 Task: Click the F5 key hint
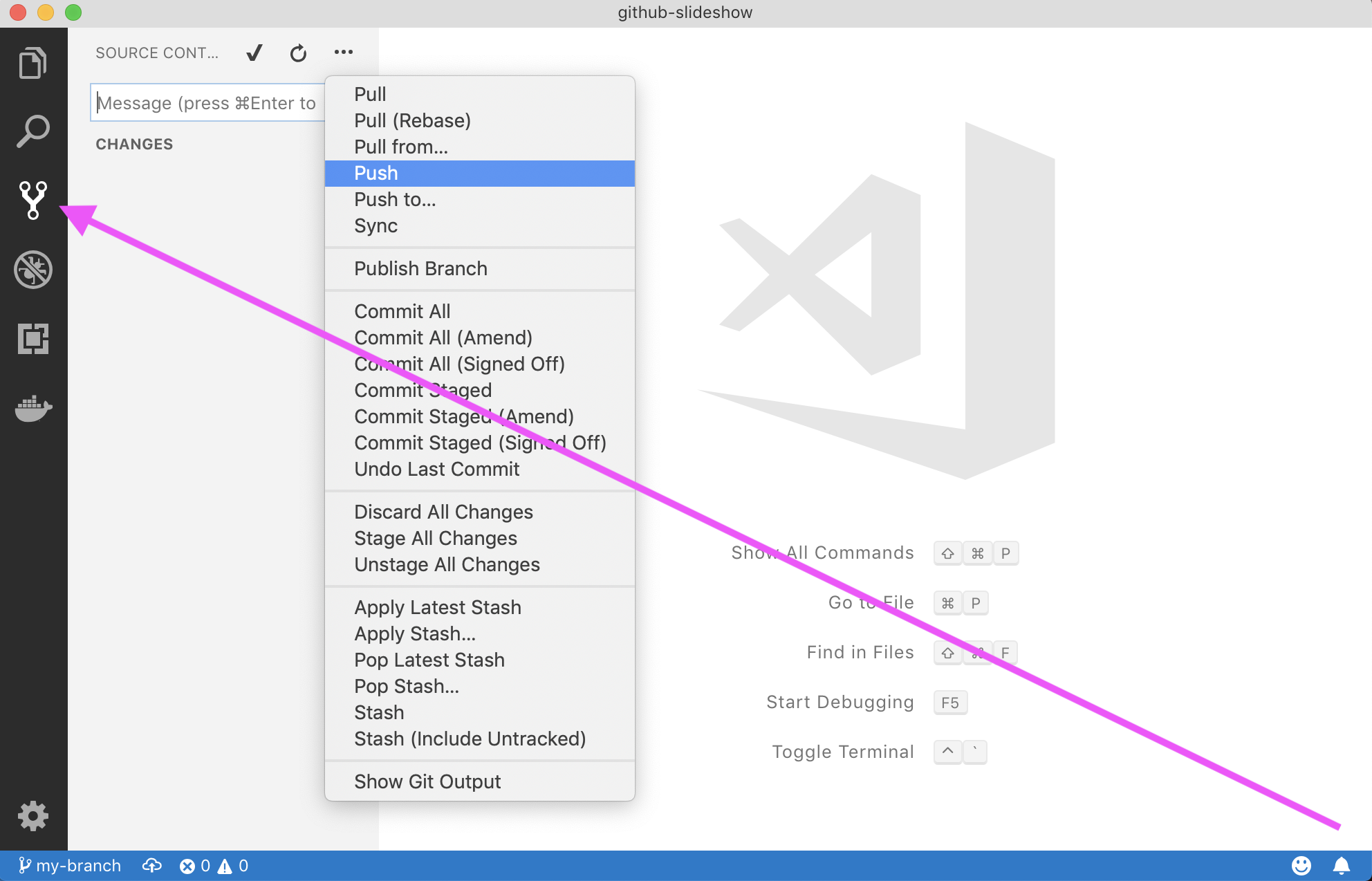pyautogui.click(x=950, y=703)
